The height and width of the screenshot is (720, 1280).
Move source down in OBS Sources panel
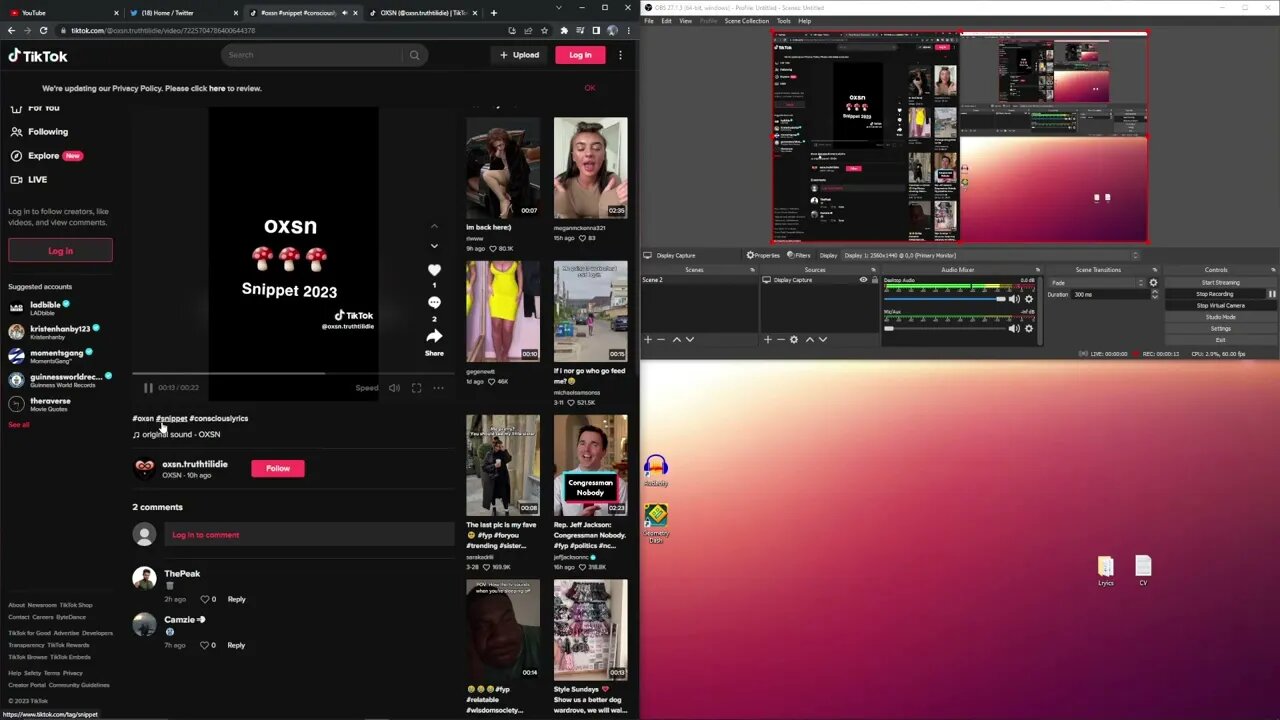(x=822, y=340)
